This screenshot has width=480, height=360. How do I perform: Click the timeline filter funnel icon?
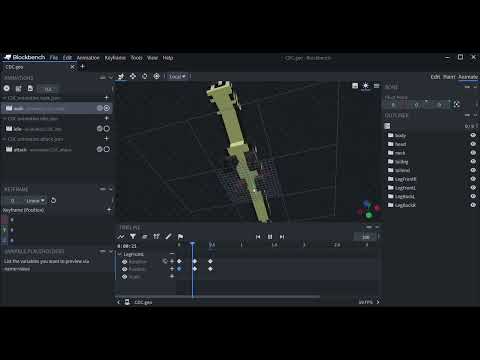[133, 237]
